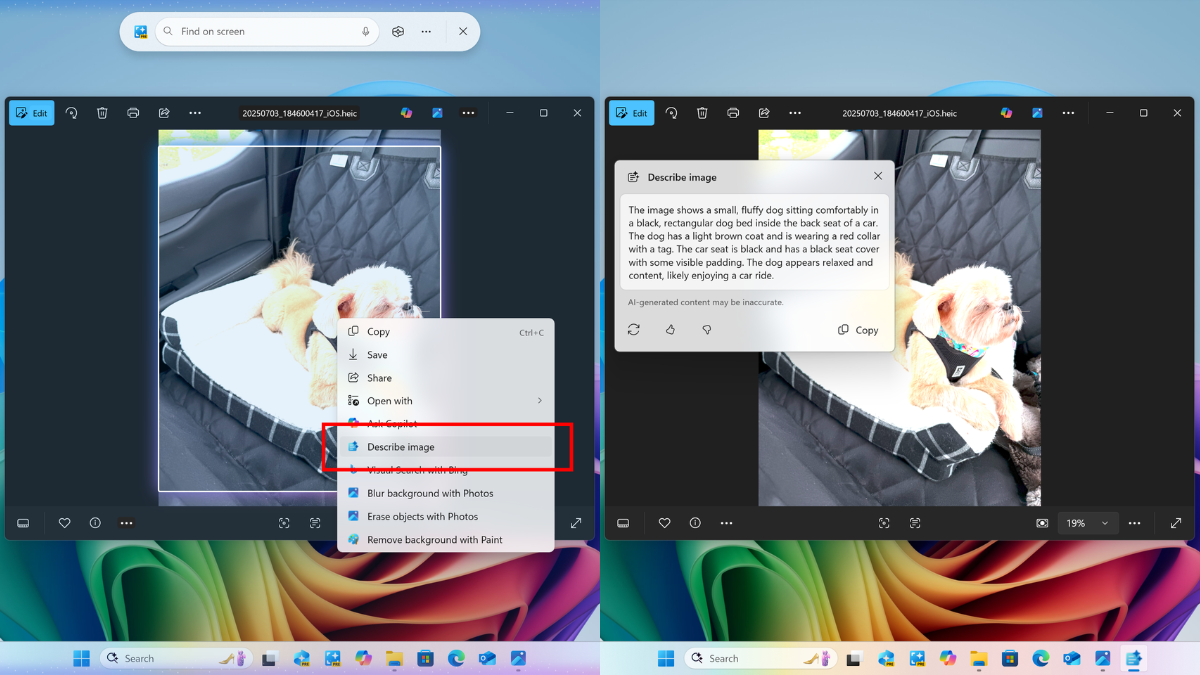Enter fullscreen in left Photos window
The image size is (1200, 675).
pos(576,523)
